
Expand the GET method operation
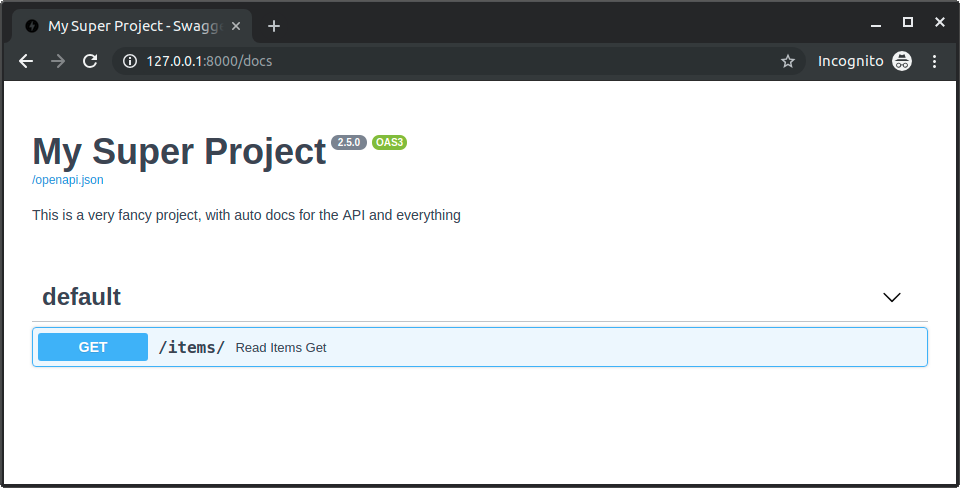93,347
